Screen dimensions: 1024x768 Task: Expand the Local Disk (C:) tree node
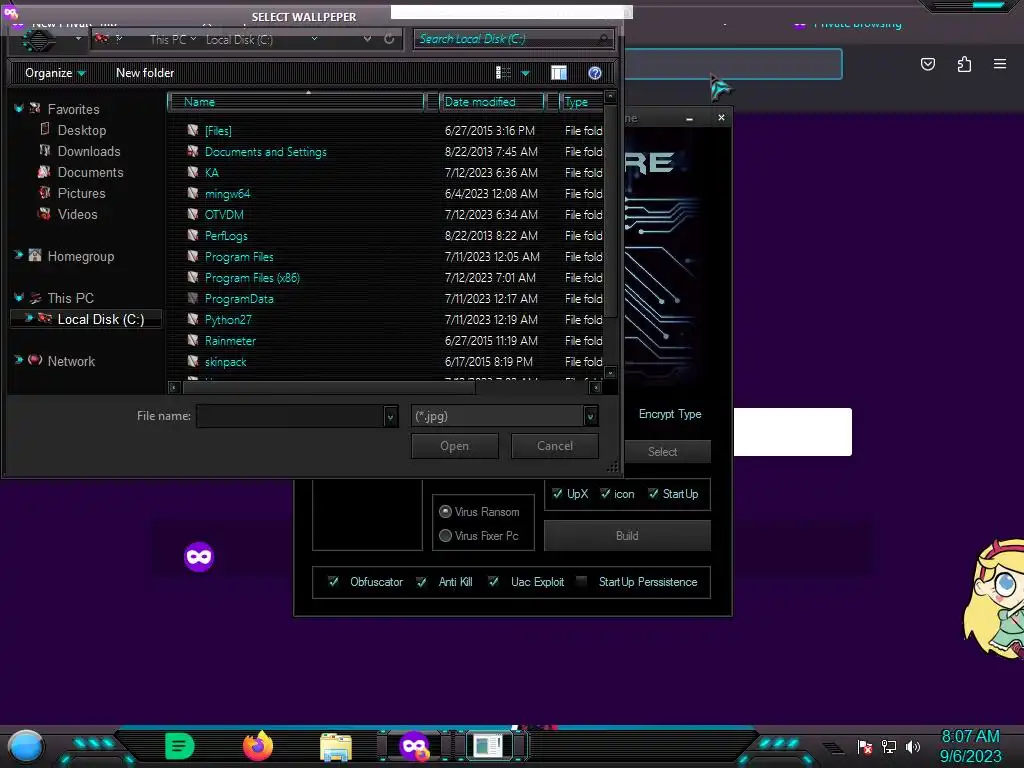[29, 318]
